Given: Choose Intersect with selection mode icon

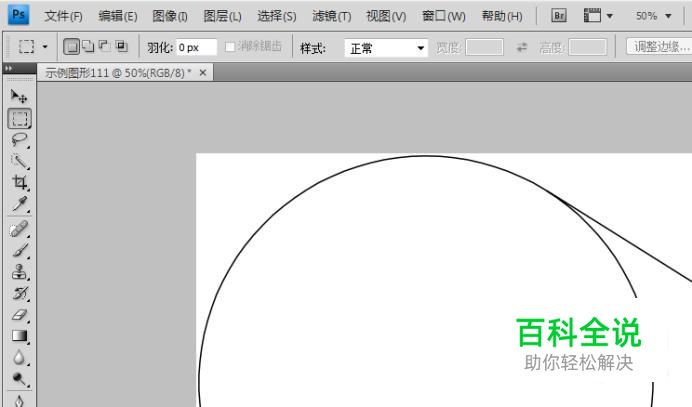Looking at the screenshot, I should [121, 46].
